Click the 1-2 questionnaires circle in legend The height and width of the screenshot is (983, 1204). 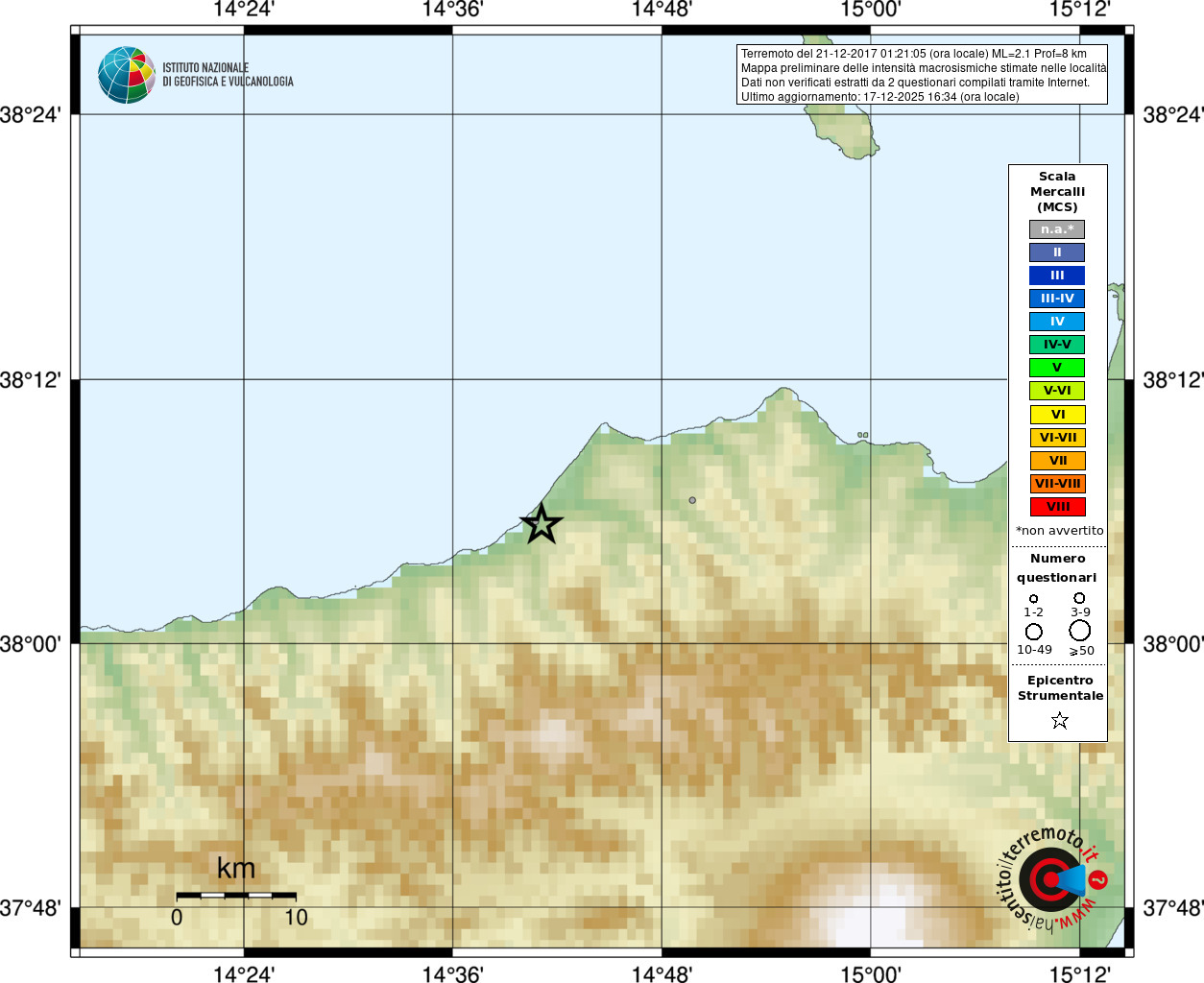(1033, 598)
